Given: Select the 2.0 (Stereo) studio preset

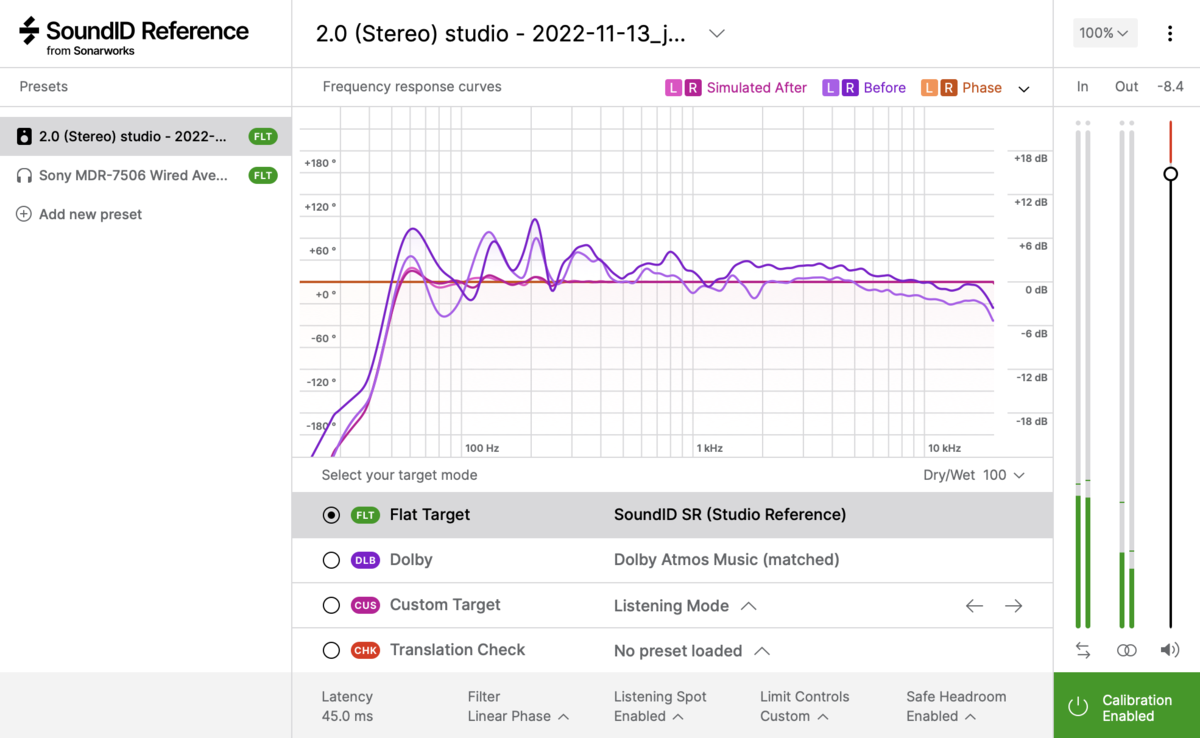Looking at the screenshot, I should (146, 137).
